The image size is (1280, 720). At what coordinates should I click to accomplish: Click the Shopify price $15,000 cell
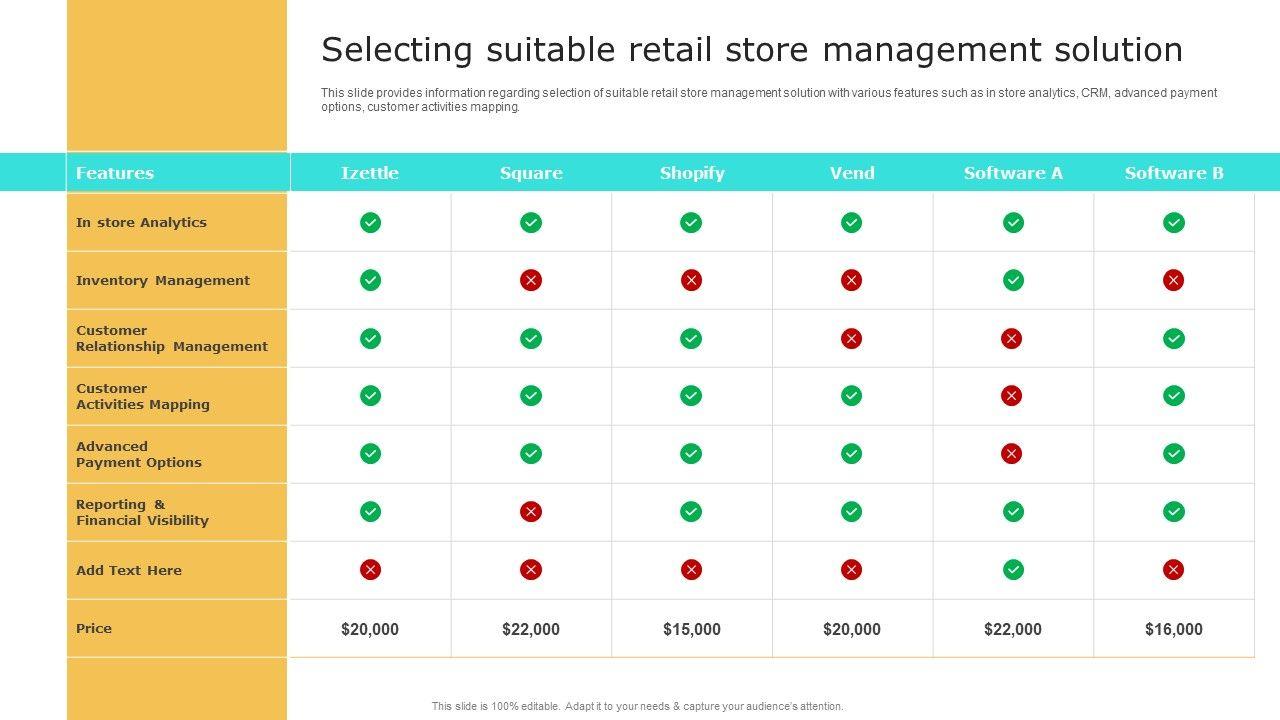(692, 629)
